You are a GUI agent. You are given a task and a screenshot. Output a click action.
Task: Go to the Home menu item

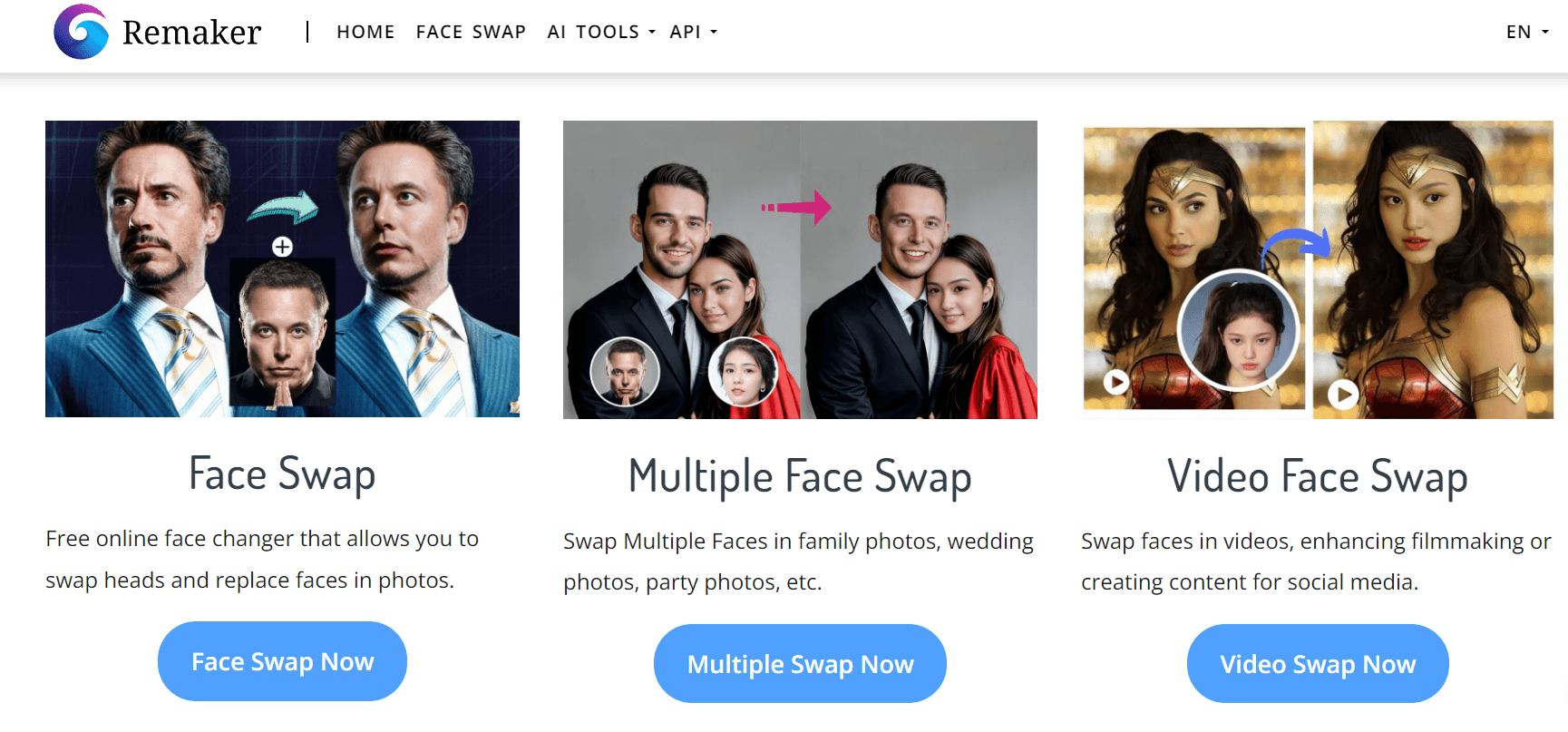[x=365, y=32]
